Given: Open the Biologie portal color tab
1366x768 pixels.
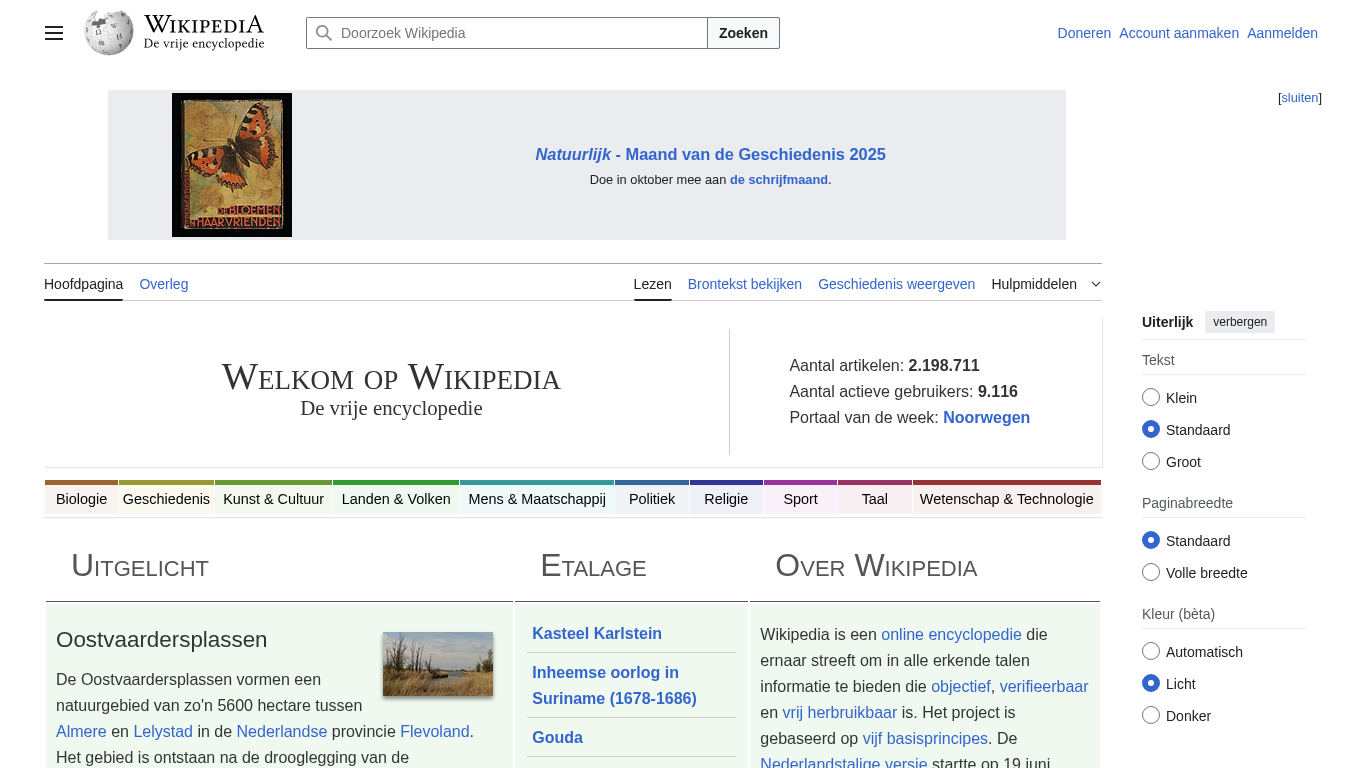Looking at the screenshot, I should 81,499.
